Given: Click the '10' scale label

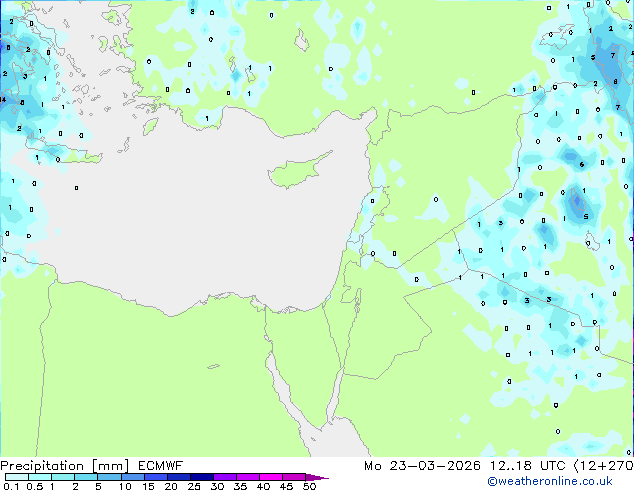Looking at the screenshot, I should [x=125, y=486].
